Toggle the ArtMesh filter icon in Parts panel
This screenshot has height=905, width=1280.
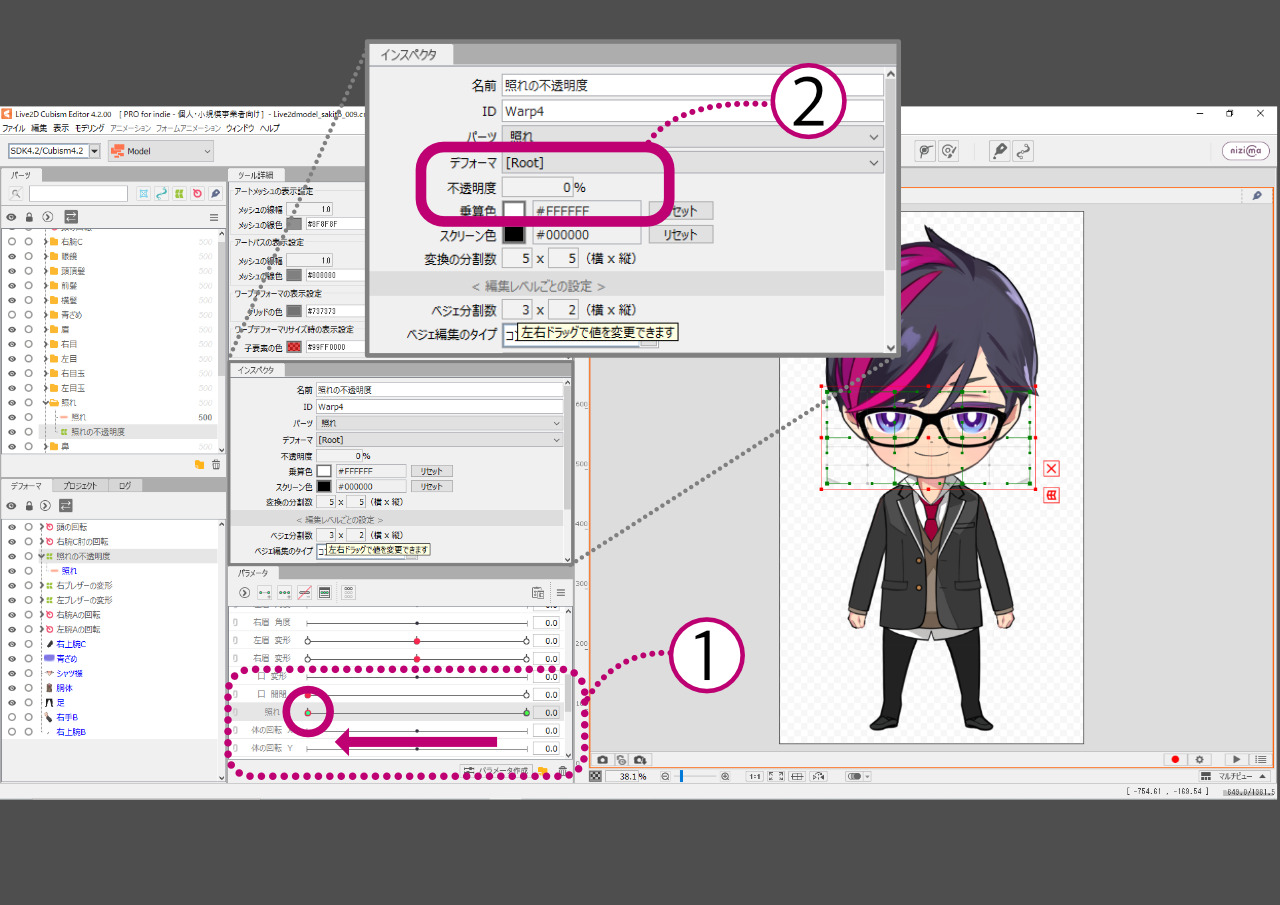[144, 194]
